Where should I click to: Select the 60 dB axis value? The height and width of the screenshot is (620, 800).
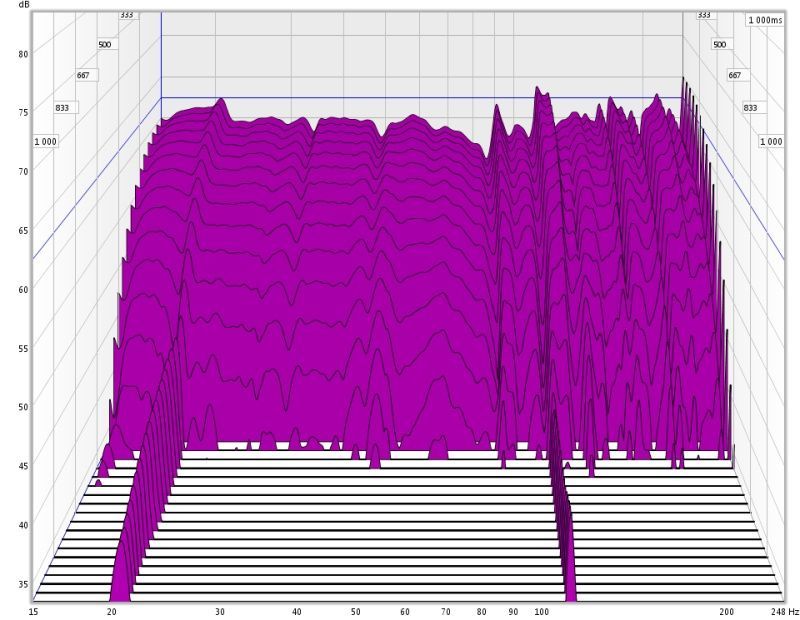23,289
